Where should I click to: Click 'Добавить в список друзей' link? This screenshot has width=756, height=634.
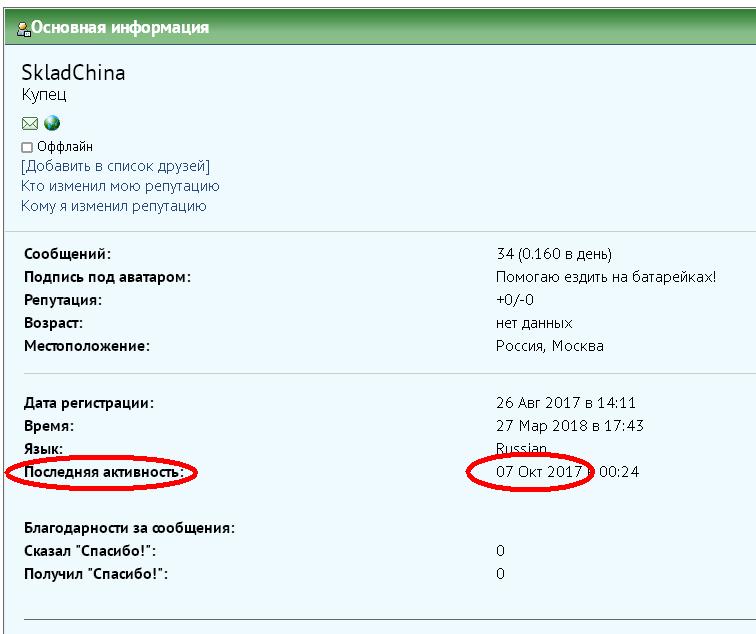[115, 166]
